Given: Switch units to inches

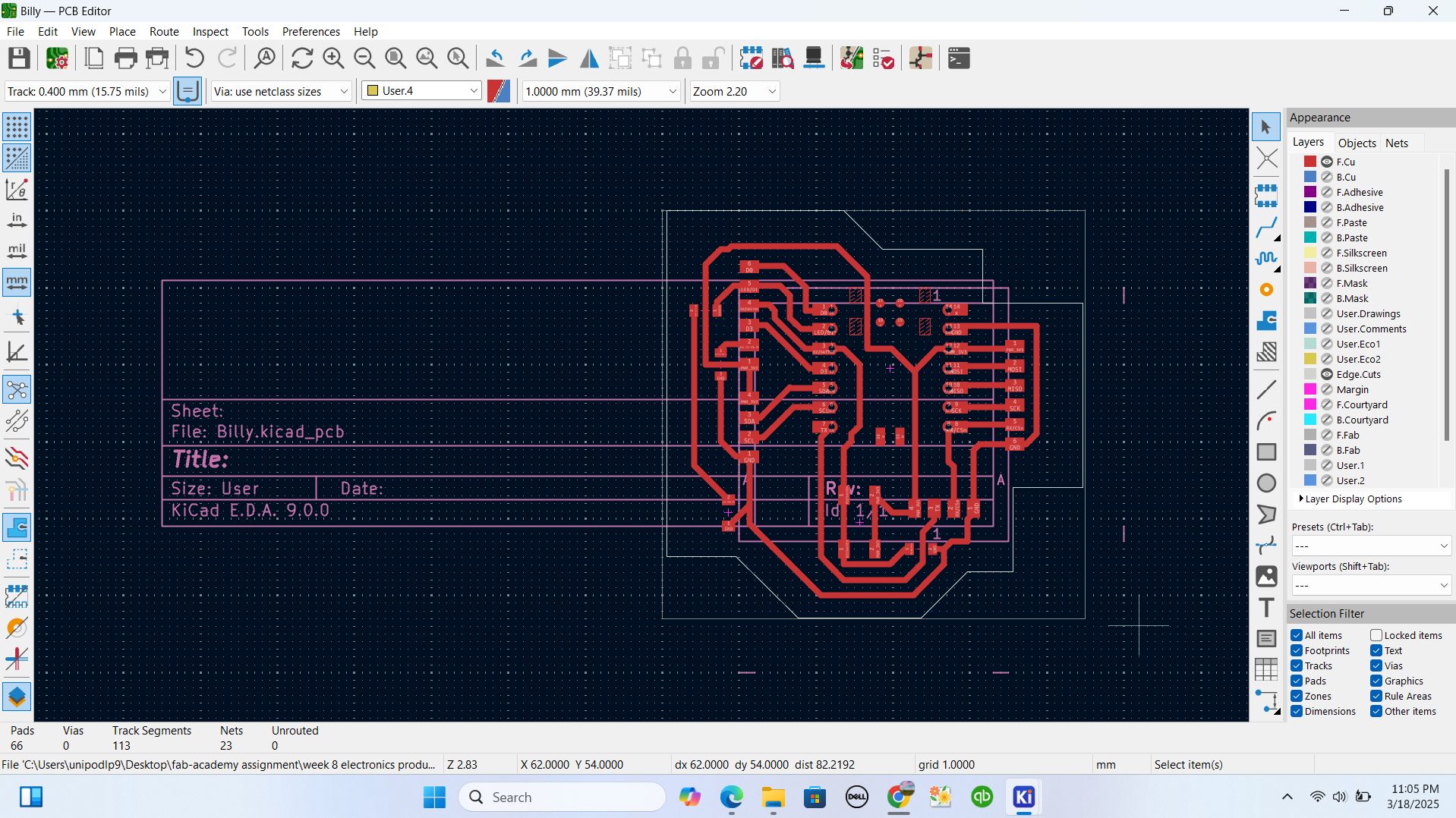Looking at the screenshot, I should click(x=17, y=220).
